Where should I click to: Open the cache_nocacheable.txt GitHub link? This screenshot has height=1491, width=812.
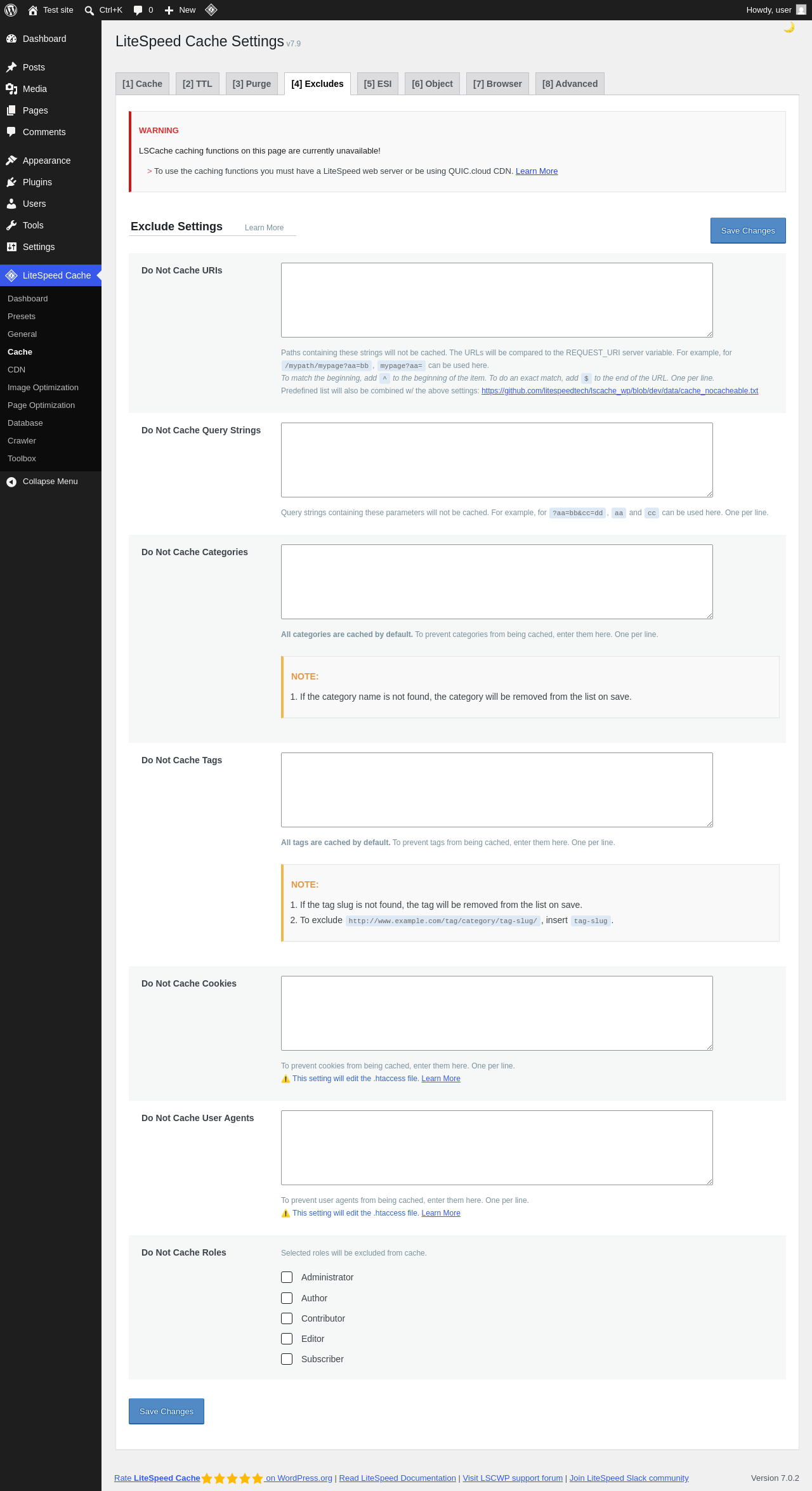pos(620,391)
